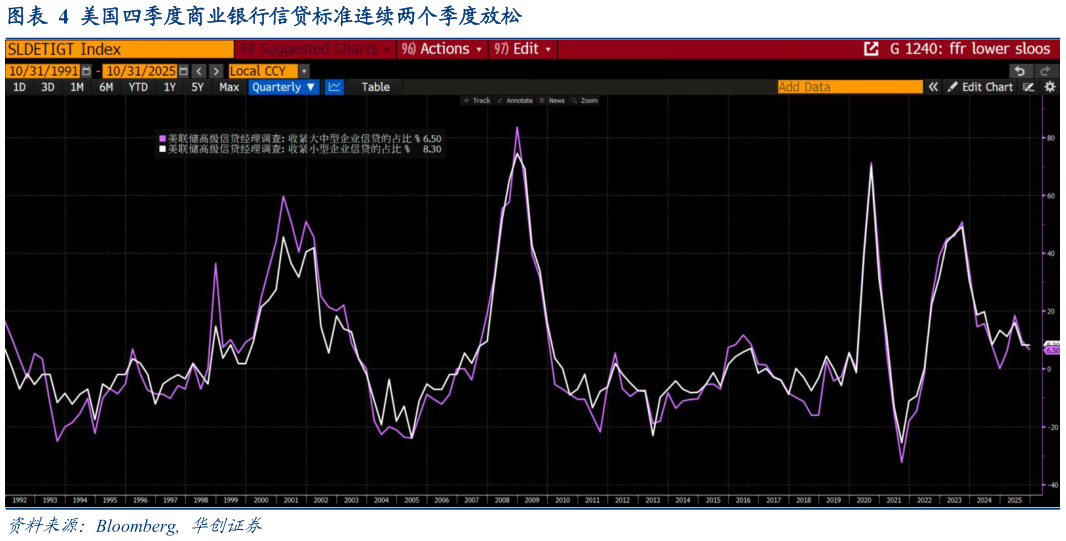Toggle the Track crosshair option
Screen dimensions: 1066x541
click(476, 101)
